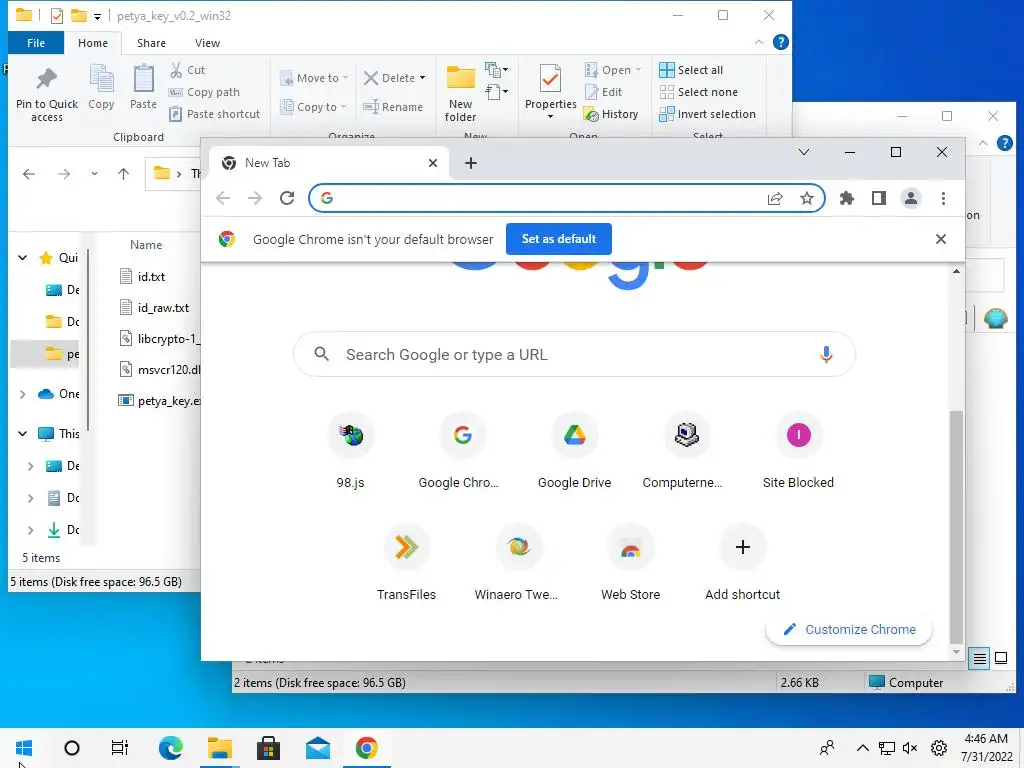Click Invert selection

pyautogui.click(x=707, y=114)
